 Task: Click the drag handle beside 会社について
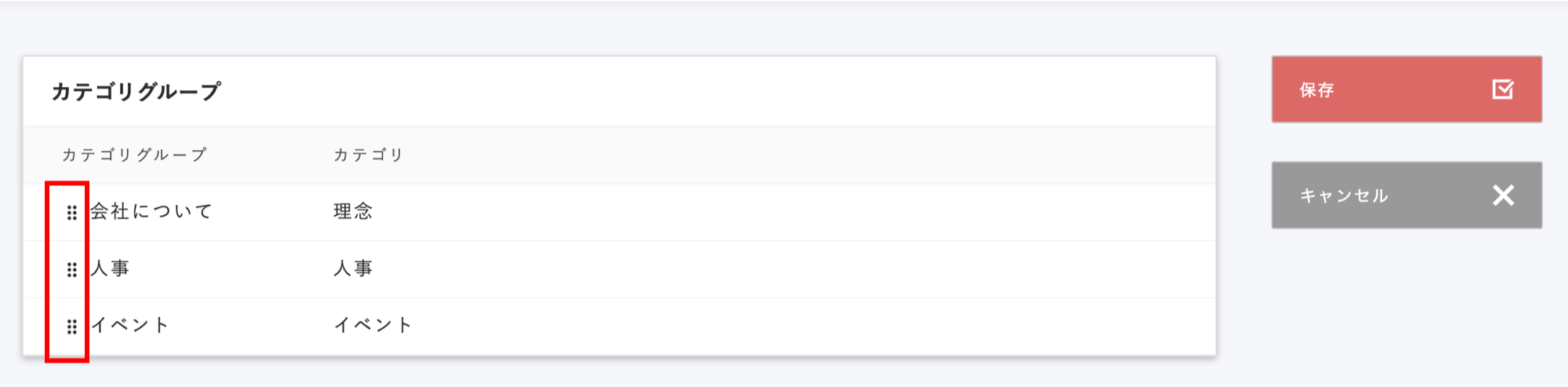click(x=71, y=213)
